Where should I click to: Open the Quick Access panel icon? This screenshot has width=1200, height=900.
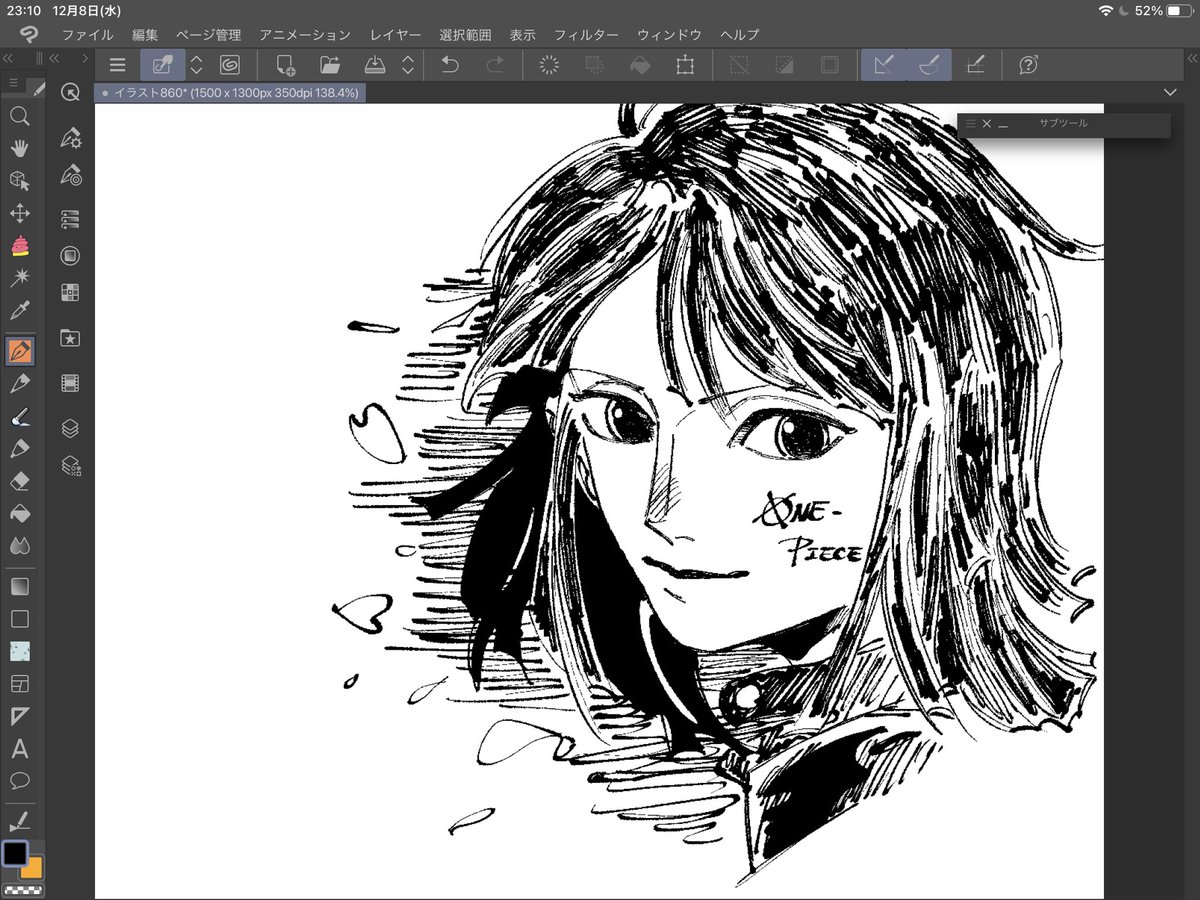[70, 92]
